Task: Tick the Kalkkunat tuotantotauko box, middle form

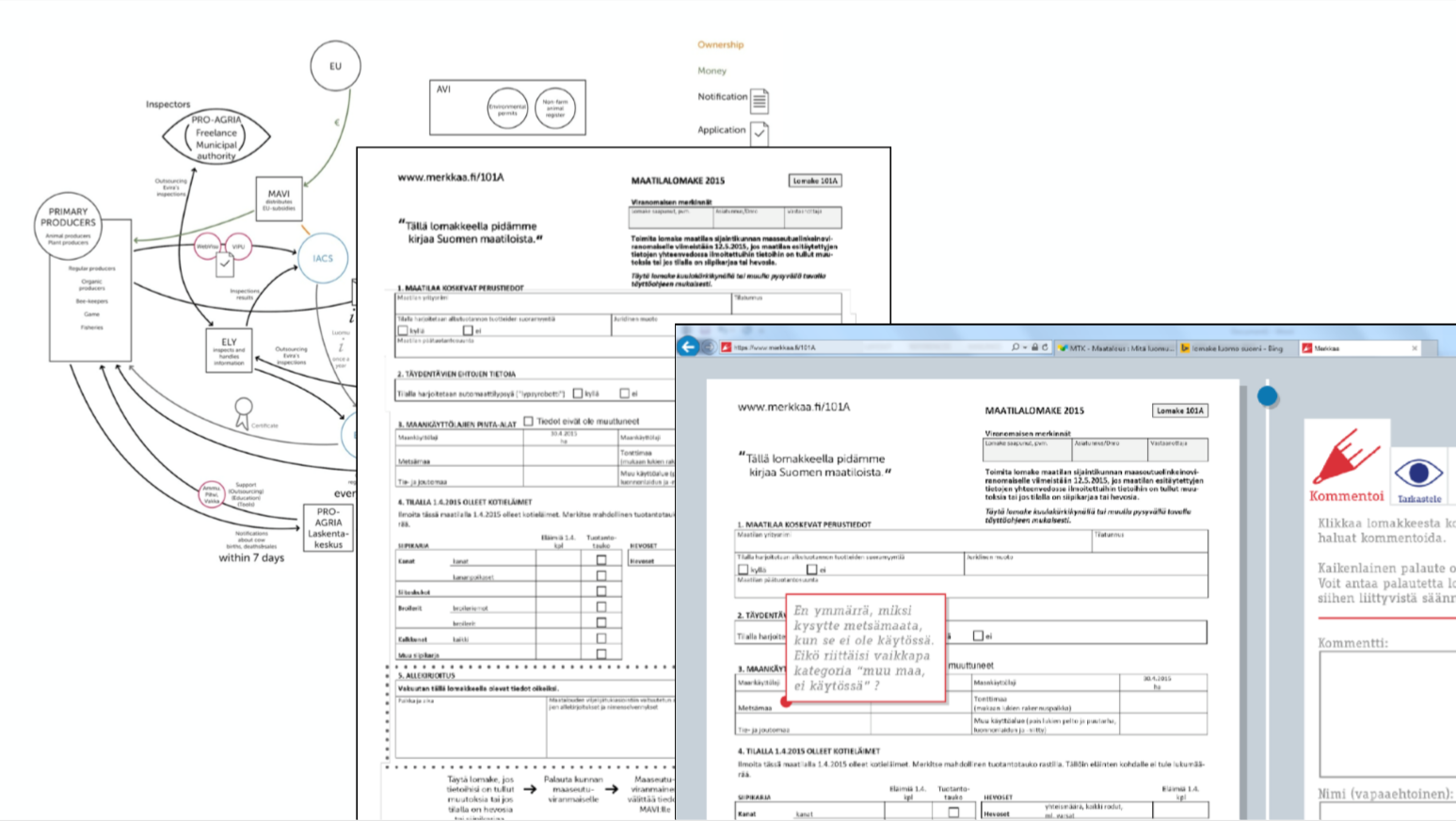Action: [x=601, y=638]
